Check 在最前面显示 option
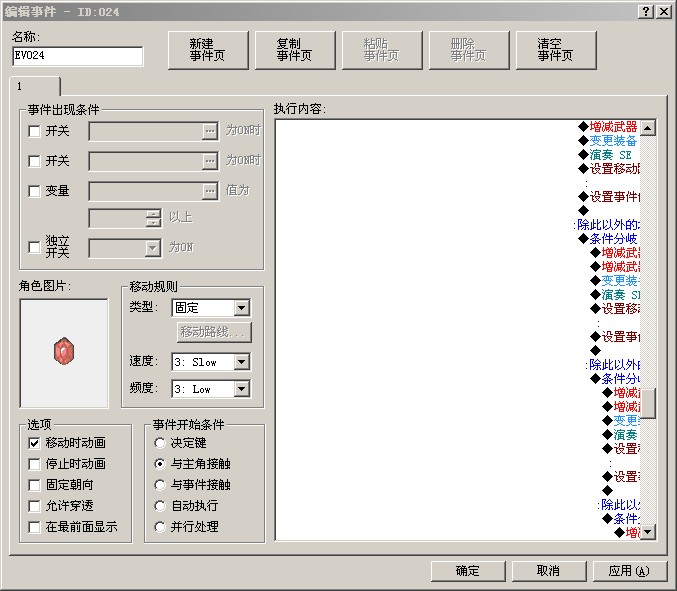677x591 pixels. [x=34, y=527]
